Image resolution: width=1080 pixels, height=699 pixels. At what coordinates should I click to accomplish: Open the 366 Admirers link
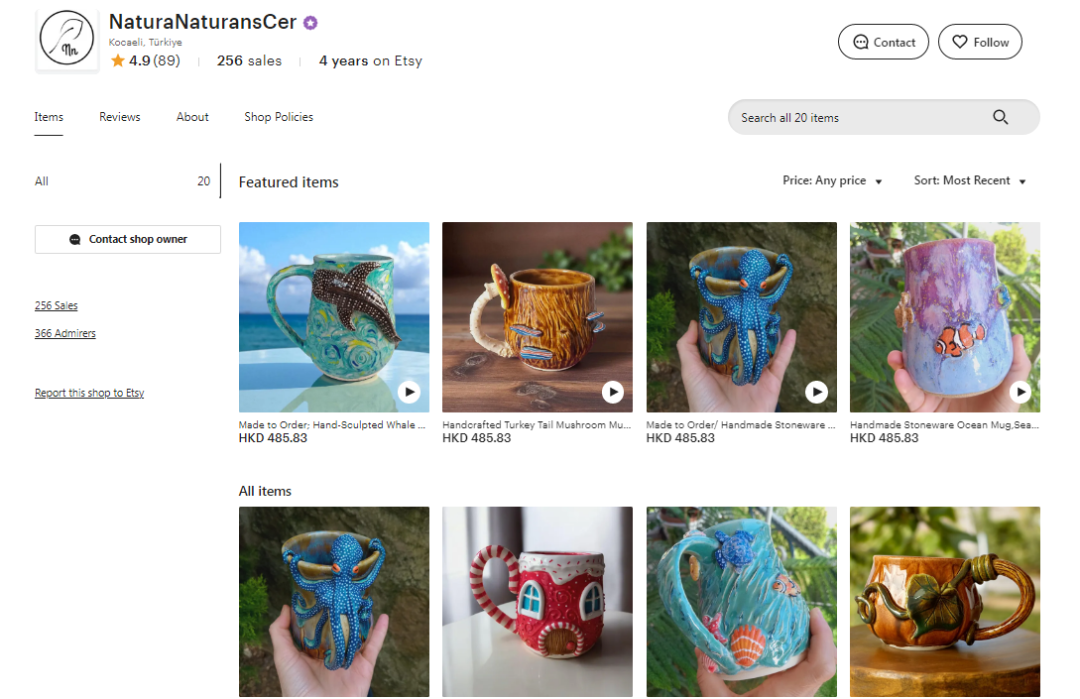65,334
